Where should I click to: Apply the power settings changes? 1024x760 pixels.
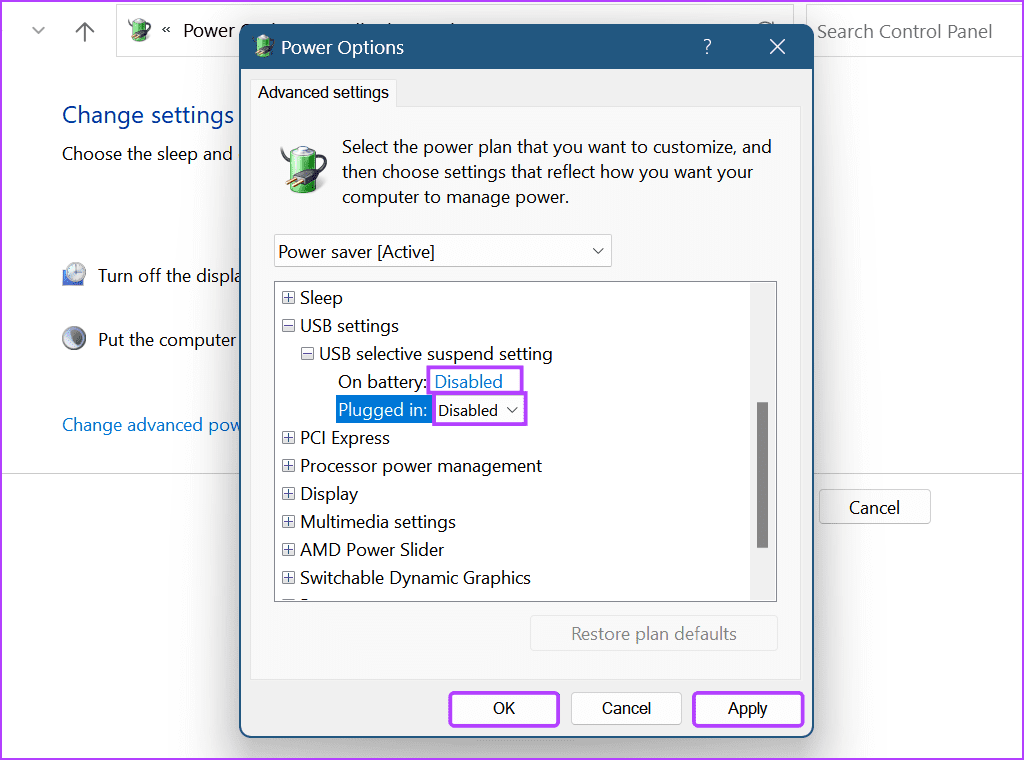pos(747,708)
